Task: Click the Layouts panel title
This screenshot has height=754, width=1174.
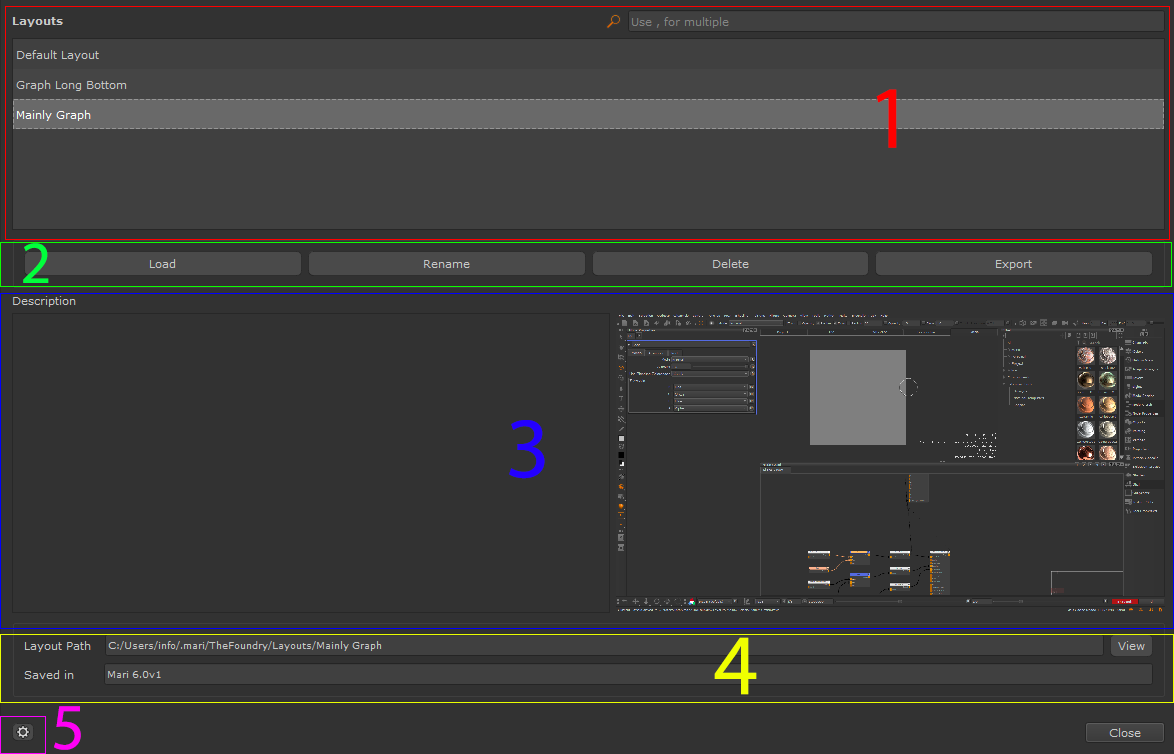Action: coord(38,21)
